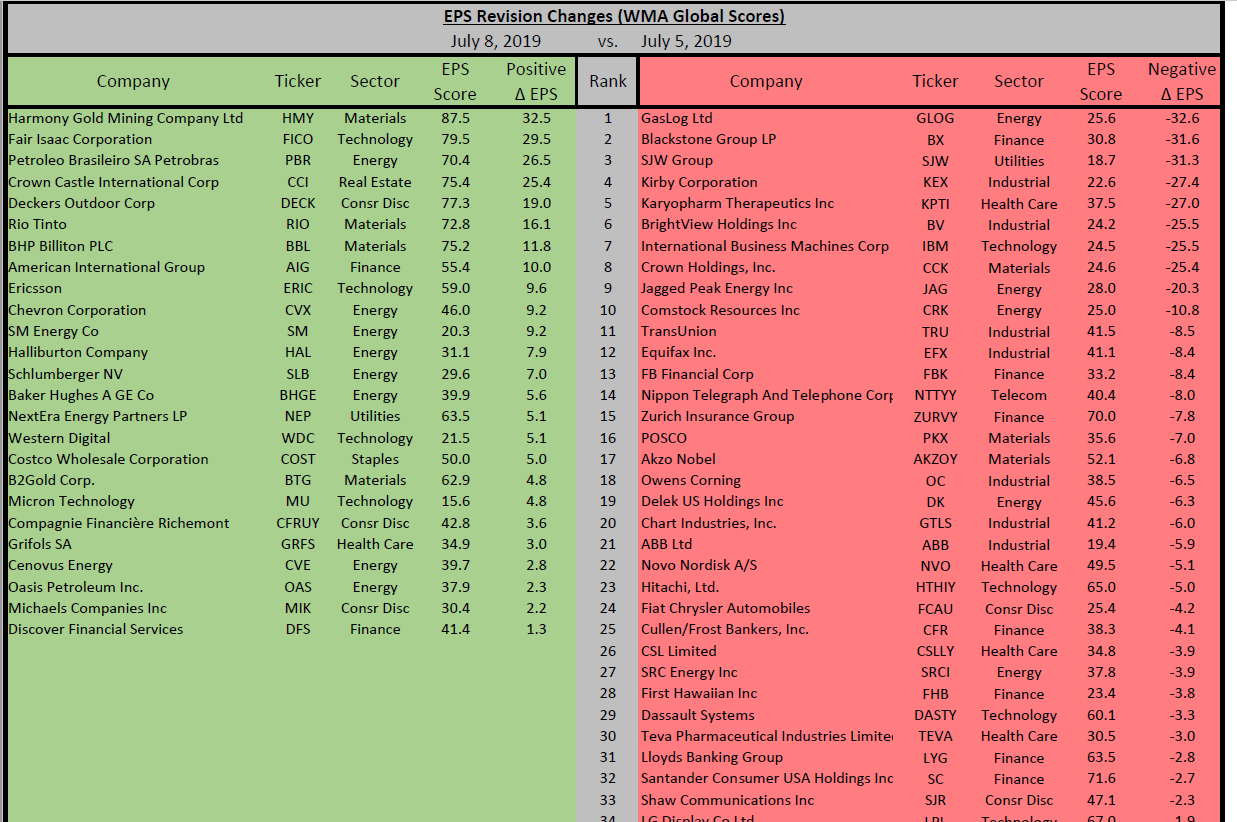Click the 'July 5, 2019' date

(686, 41)
